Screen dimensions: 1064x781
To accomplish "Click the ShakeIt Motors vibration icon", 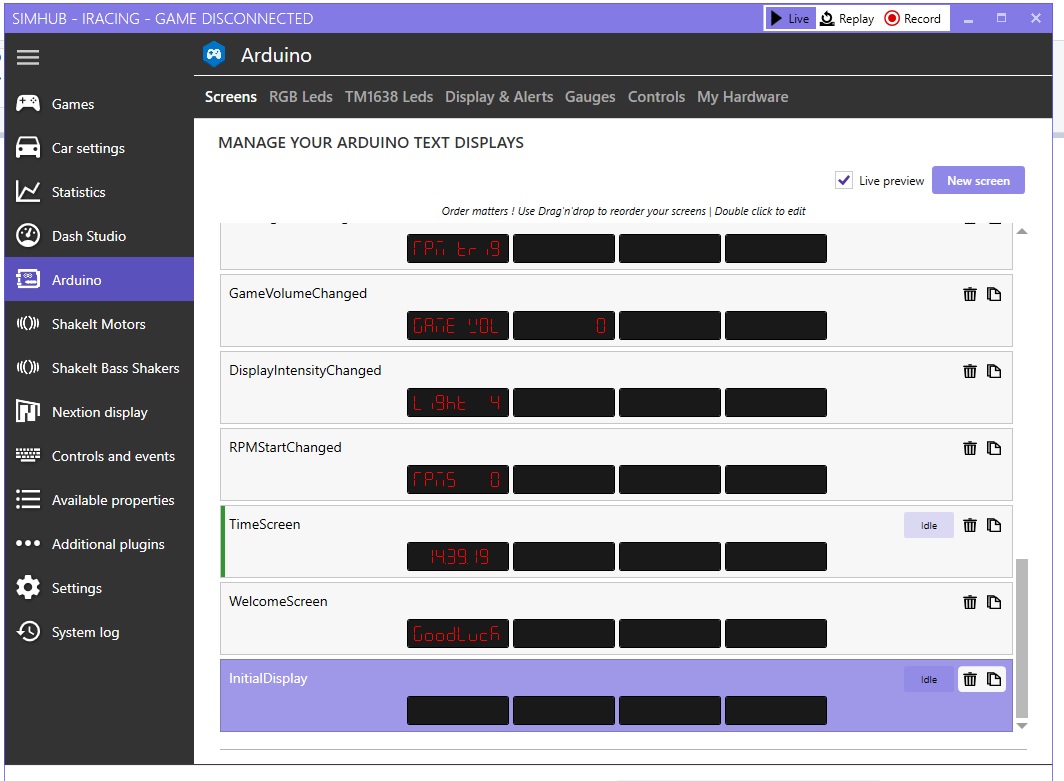I will point(28,323).
